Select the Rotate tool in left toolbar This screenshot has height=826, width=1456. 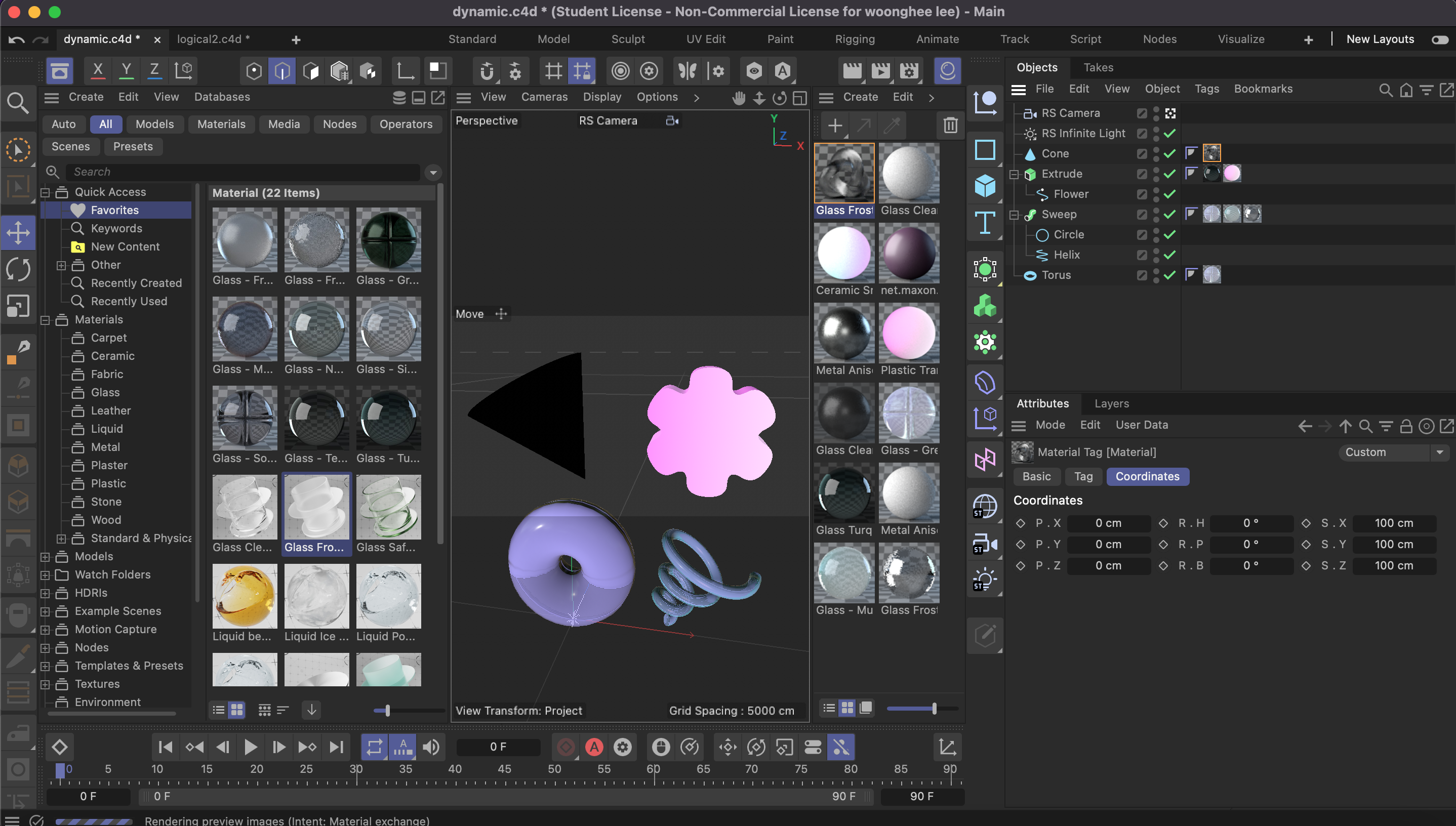point(18,269)
